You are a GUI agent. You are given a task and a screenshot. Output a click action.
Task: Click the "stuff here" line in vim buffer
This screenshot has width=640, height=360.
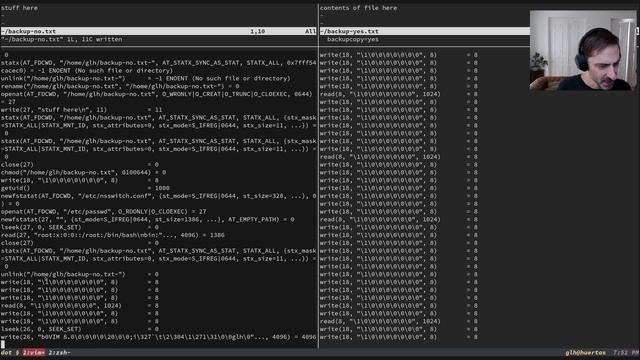pos(19,8)
